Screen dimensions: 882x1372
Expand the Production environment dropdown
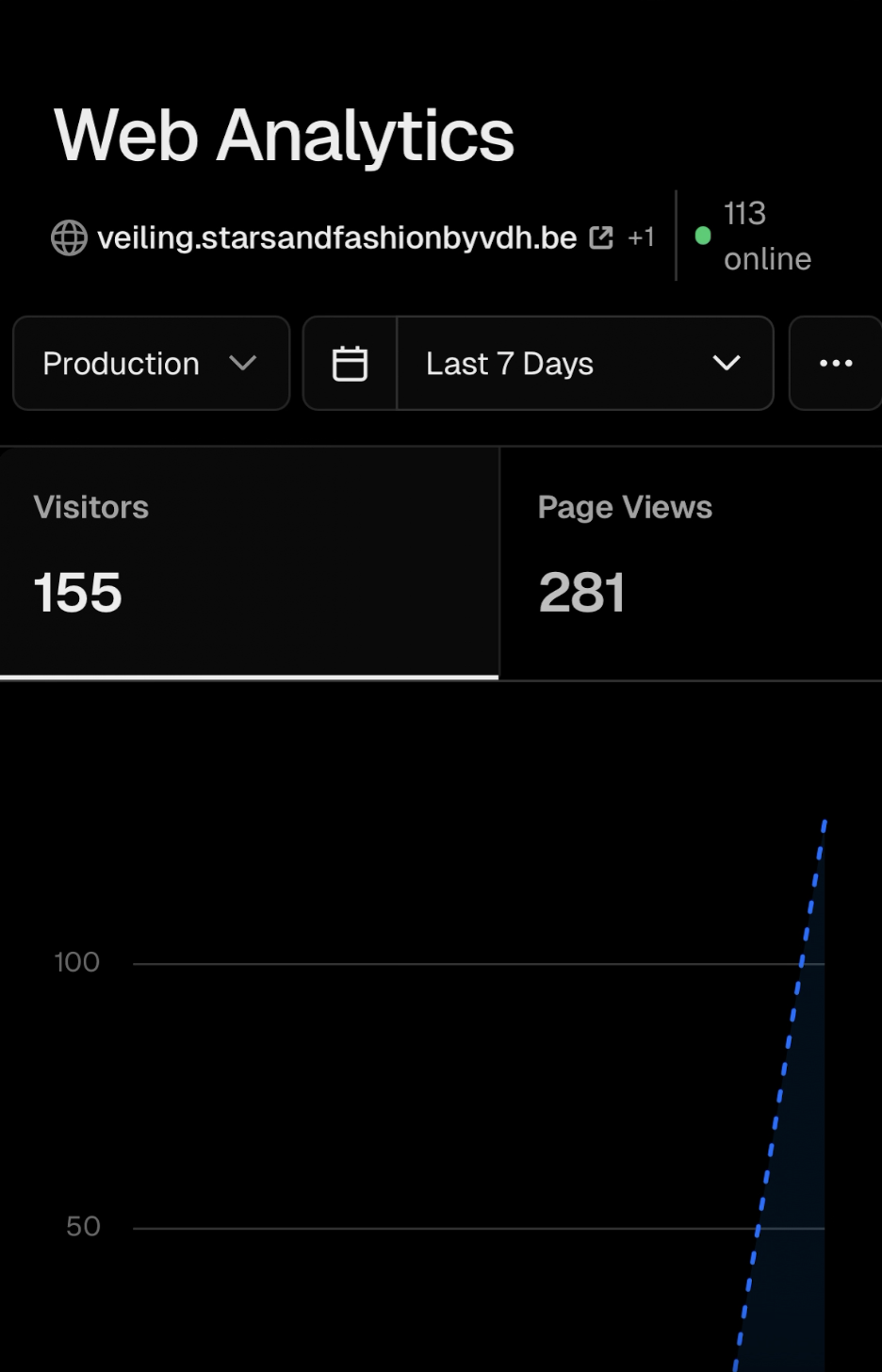(x=151, y=364)
